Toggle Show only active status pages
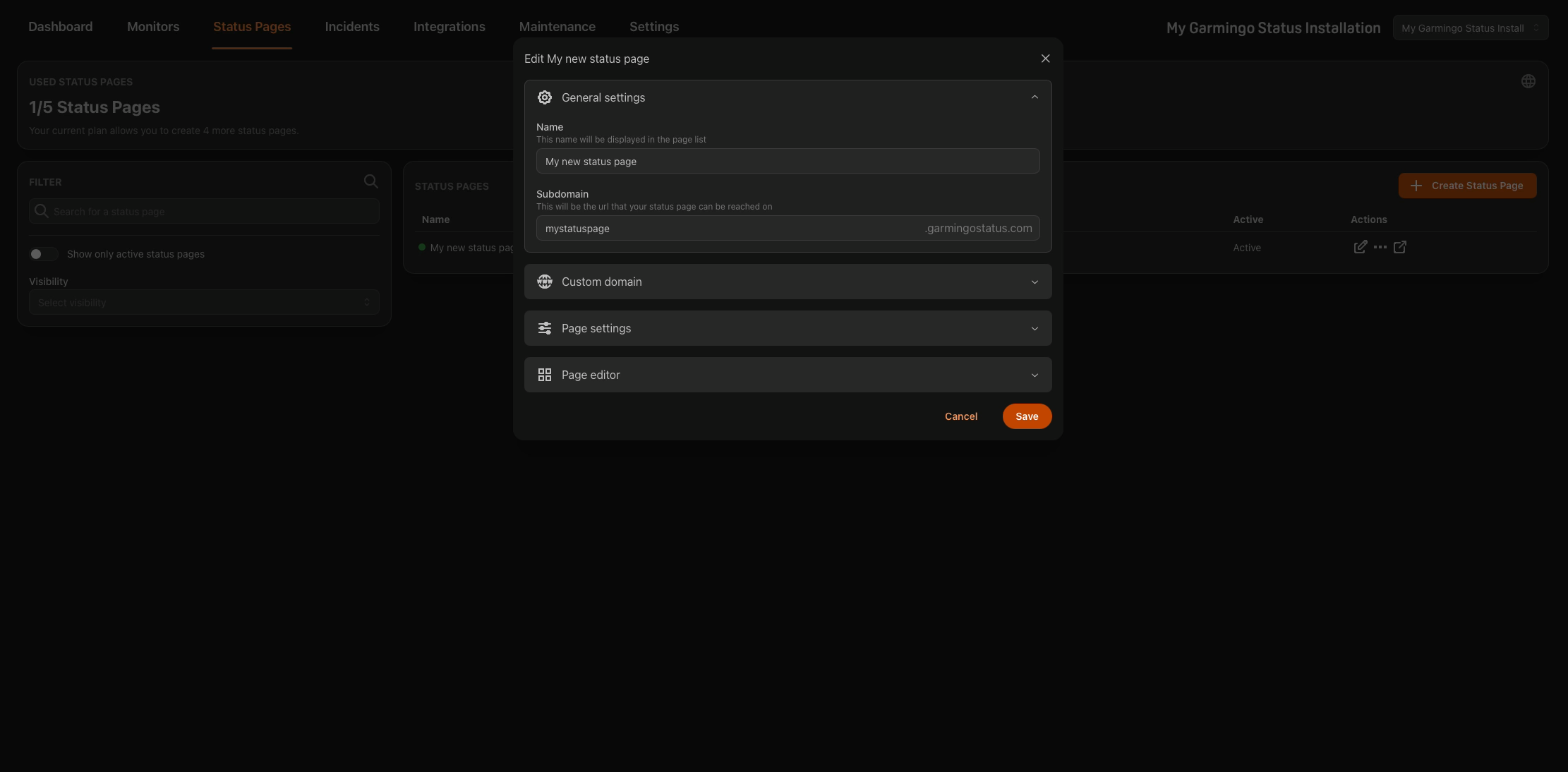 point(43,254)
